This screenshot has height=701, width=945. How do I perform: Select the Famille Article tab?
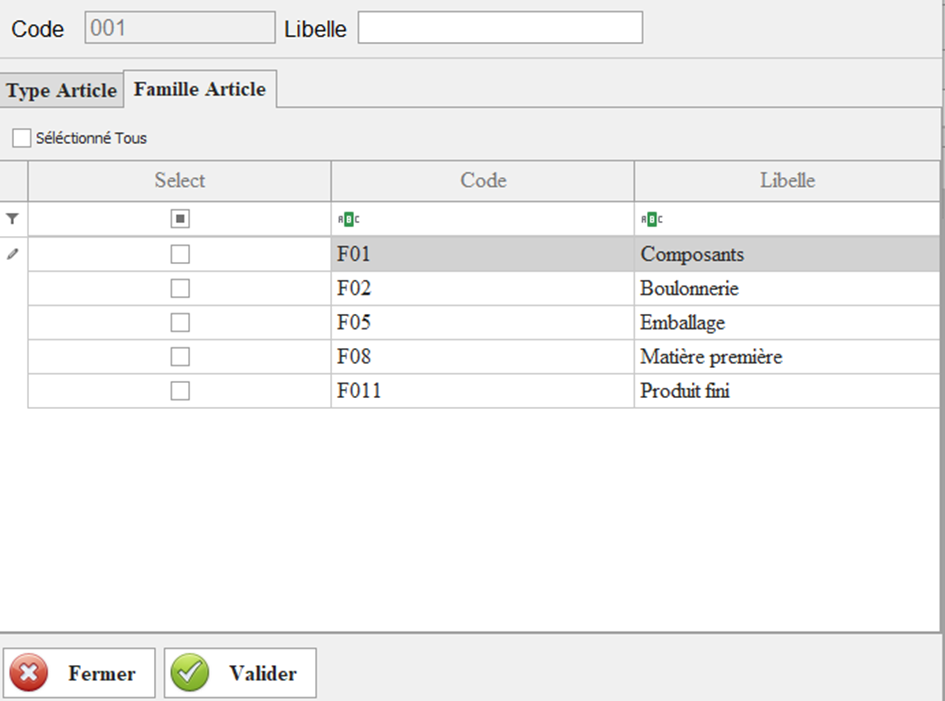click(x=200, y=89)
